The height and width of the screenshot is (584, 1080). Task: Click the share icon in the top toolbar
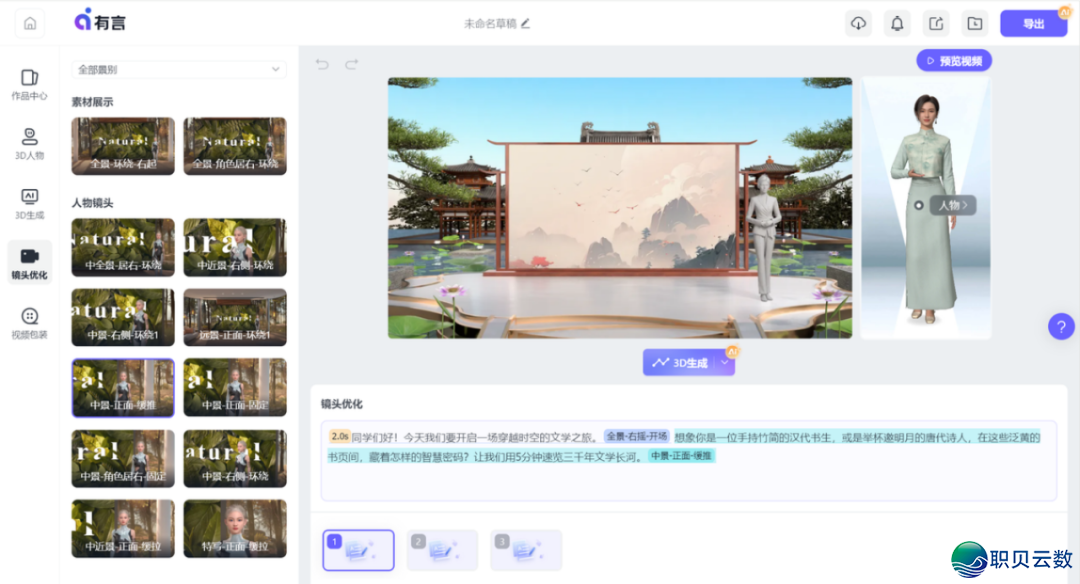point(936,22)
